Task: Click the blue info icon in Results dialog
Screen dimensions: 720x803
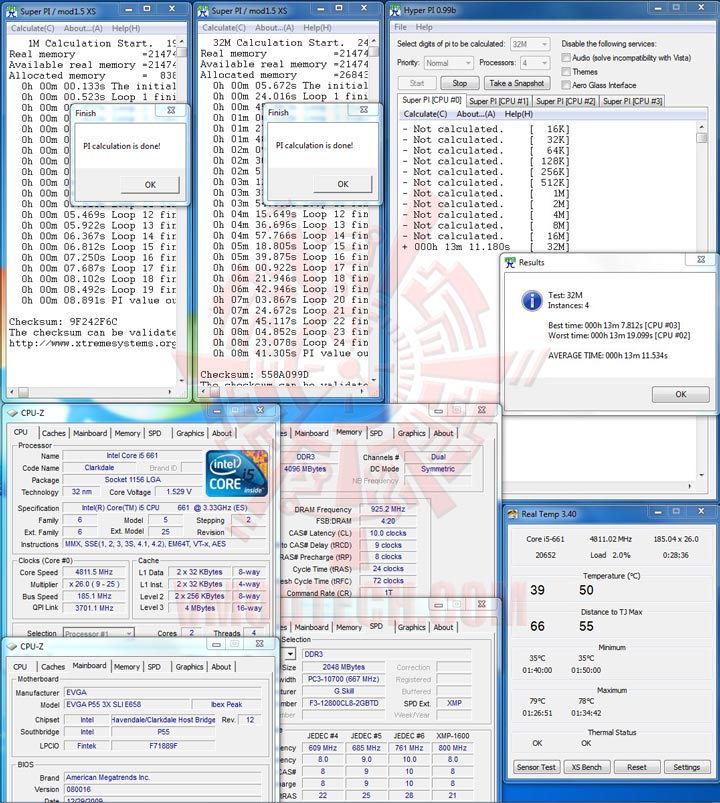Action: (532, 301)
